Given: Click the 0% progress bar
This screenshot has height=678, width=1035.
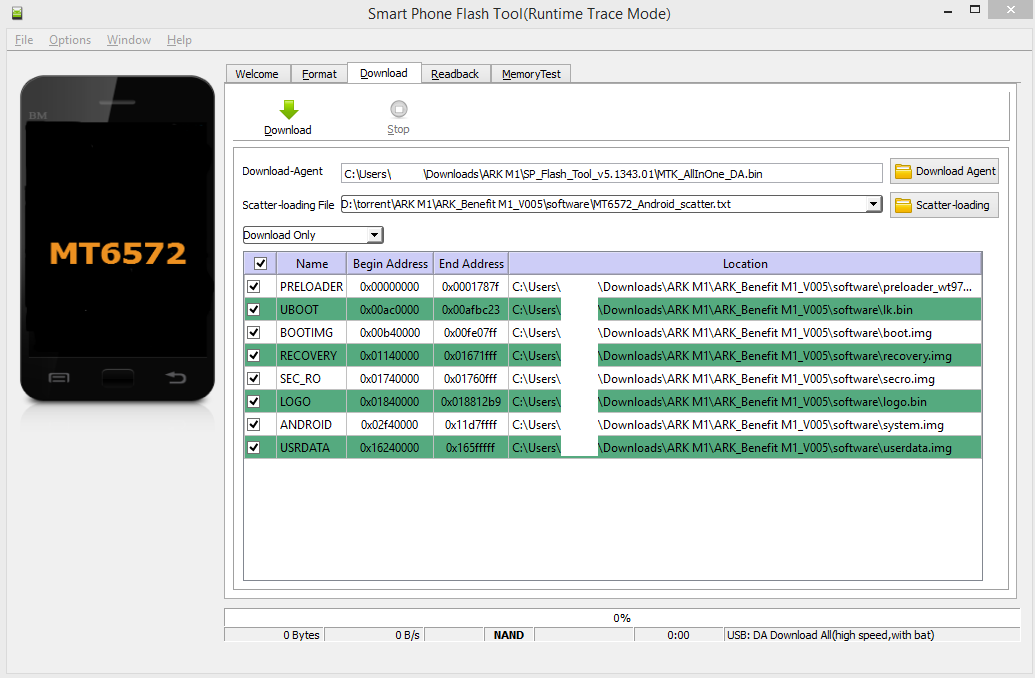Looking at the screenshot, I should pyautogui.click(x=621, y=618).
